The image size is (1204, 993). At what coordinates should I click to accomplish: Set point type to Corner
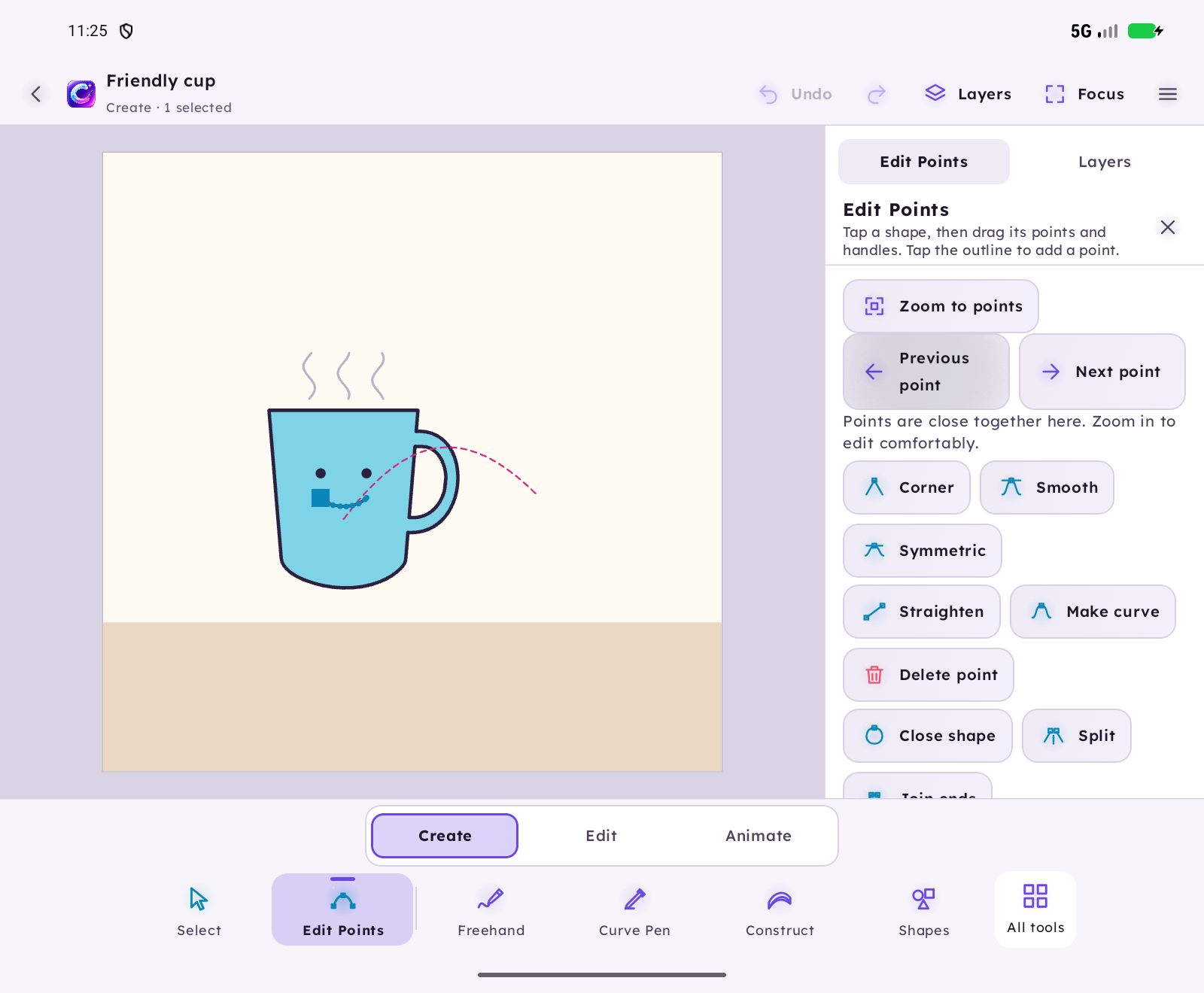(907, 487)
